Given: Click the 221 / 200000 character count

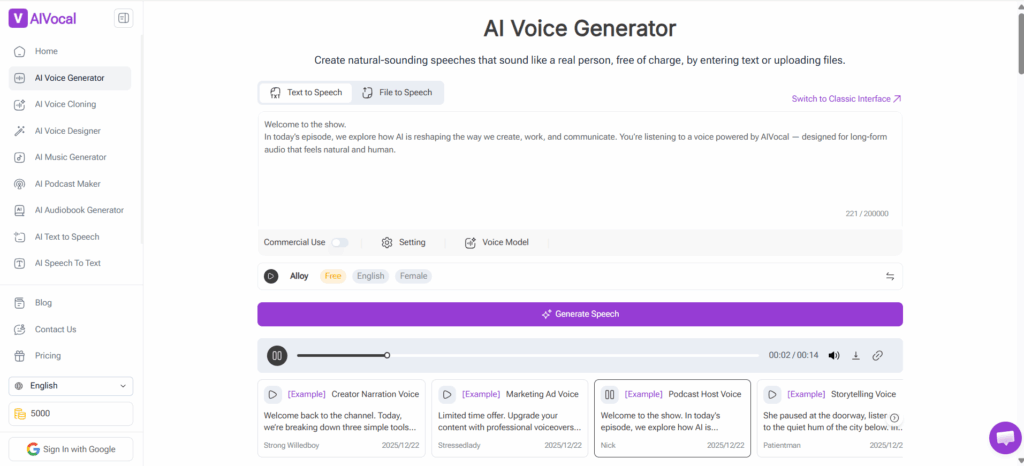Looking at the screenshot, I should 867,214.
